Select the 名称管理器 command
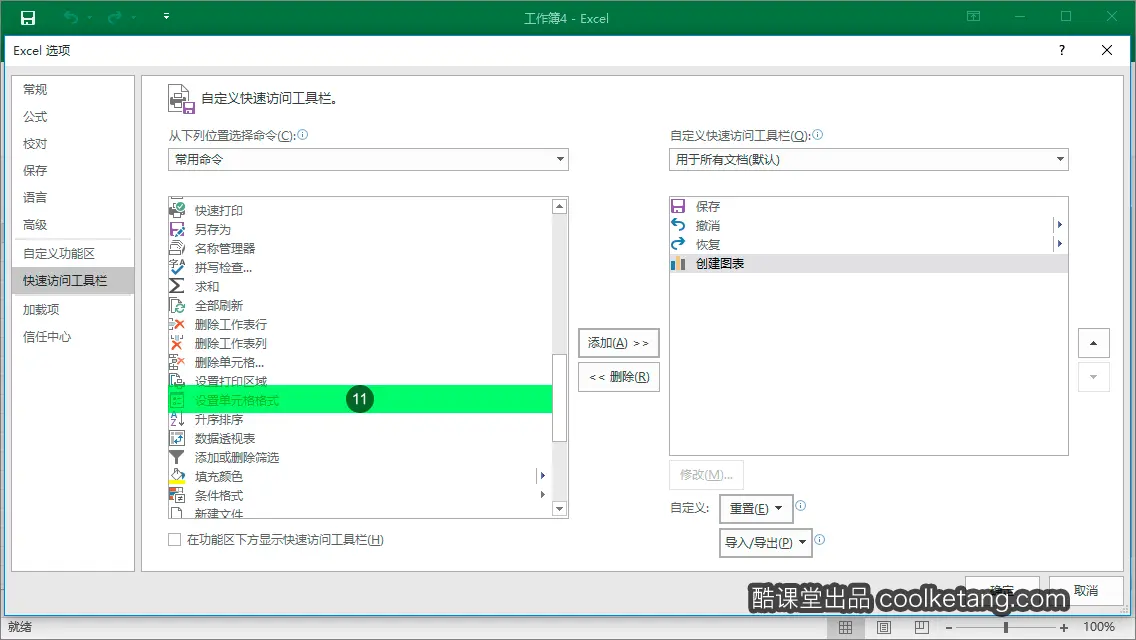 tap(359, 248)
